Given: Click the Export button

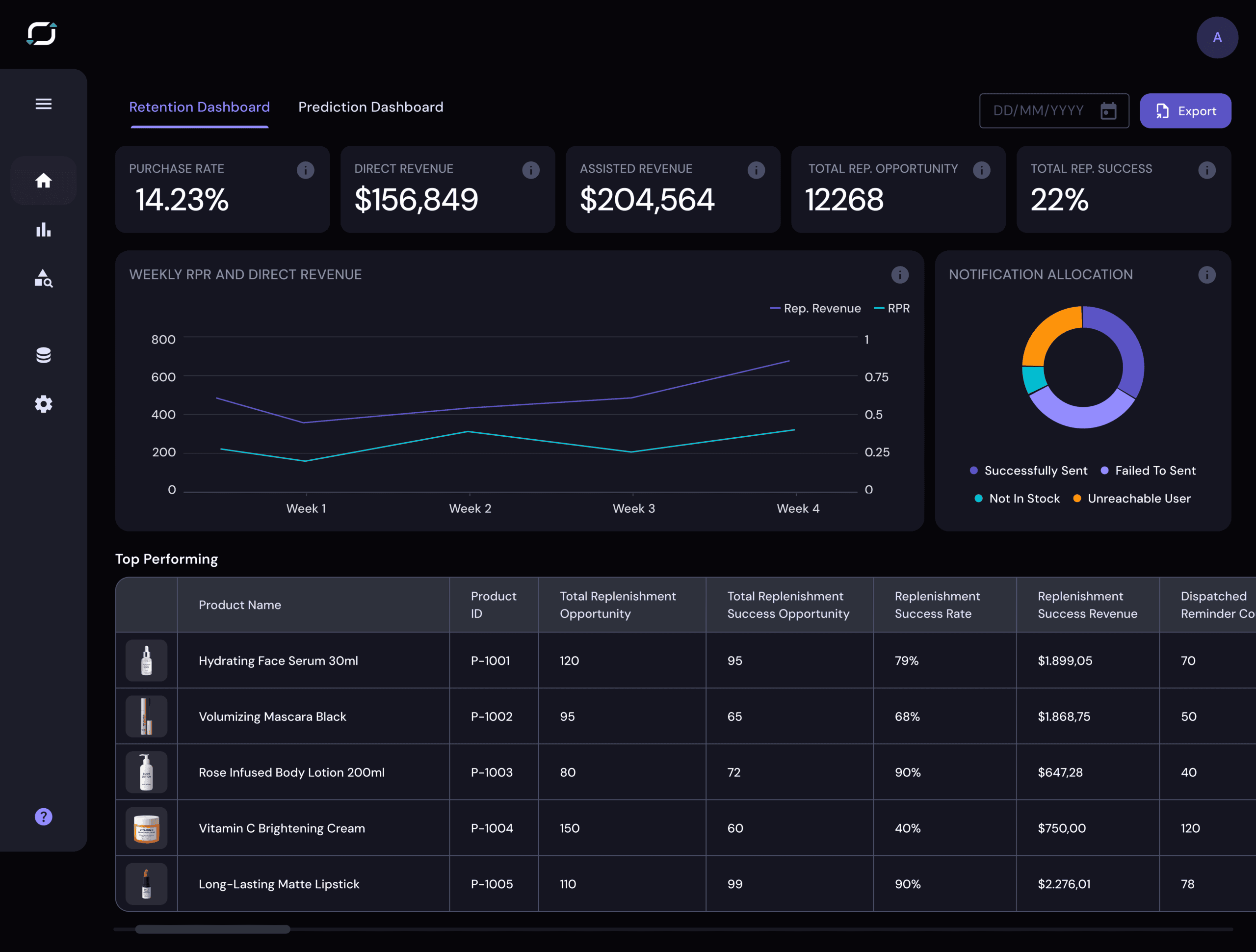Looking at the screenshot, I should pos(1185,110).
